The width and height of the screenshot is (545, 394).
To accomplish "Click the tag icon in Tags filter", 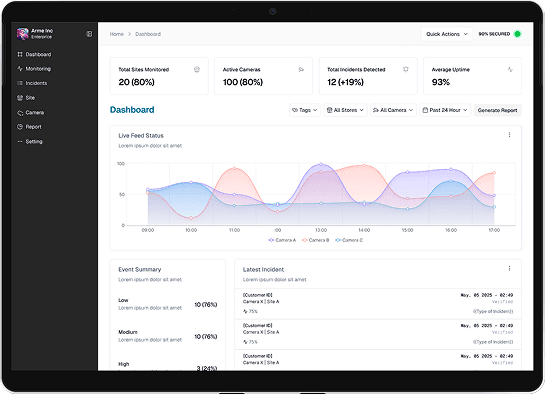I will (295, 110).
